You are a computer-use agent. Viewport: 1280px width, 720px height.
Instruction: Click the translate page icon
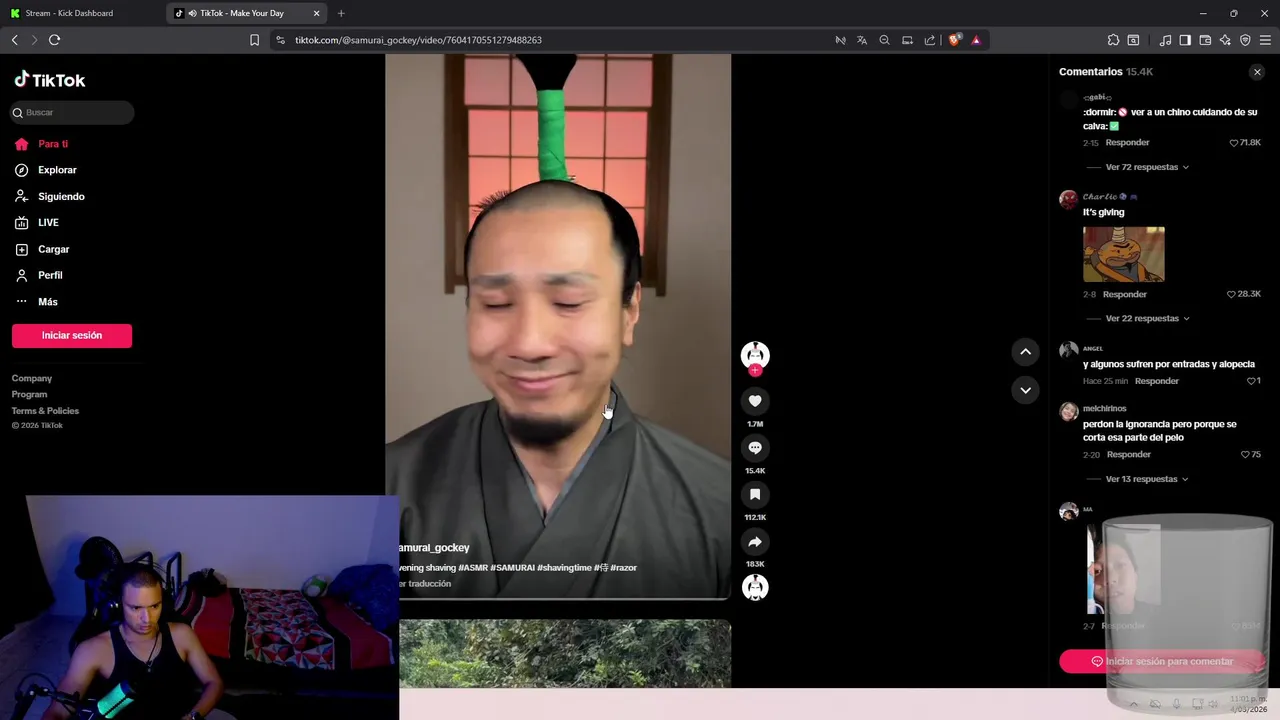[862, 40]
